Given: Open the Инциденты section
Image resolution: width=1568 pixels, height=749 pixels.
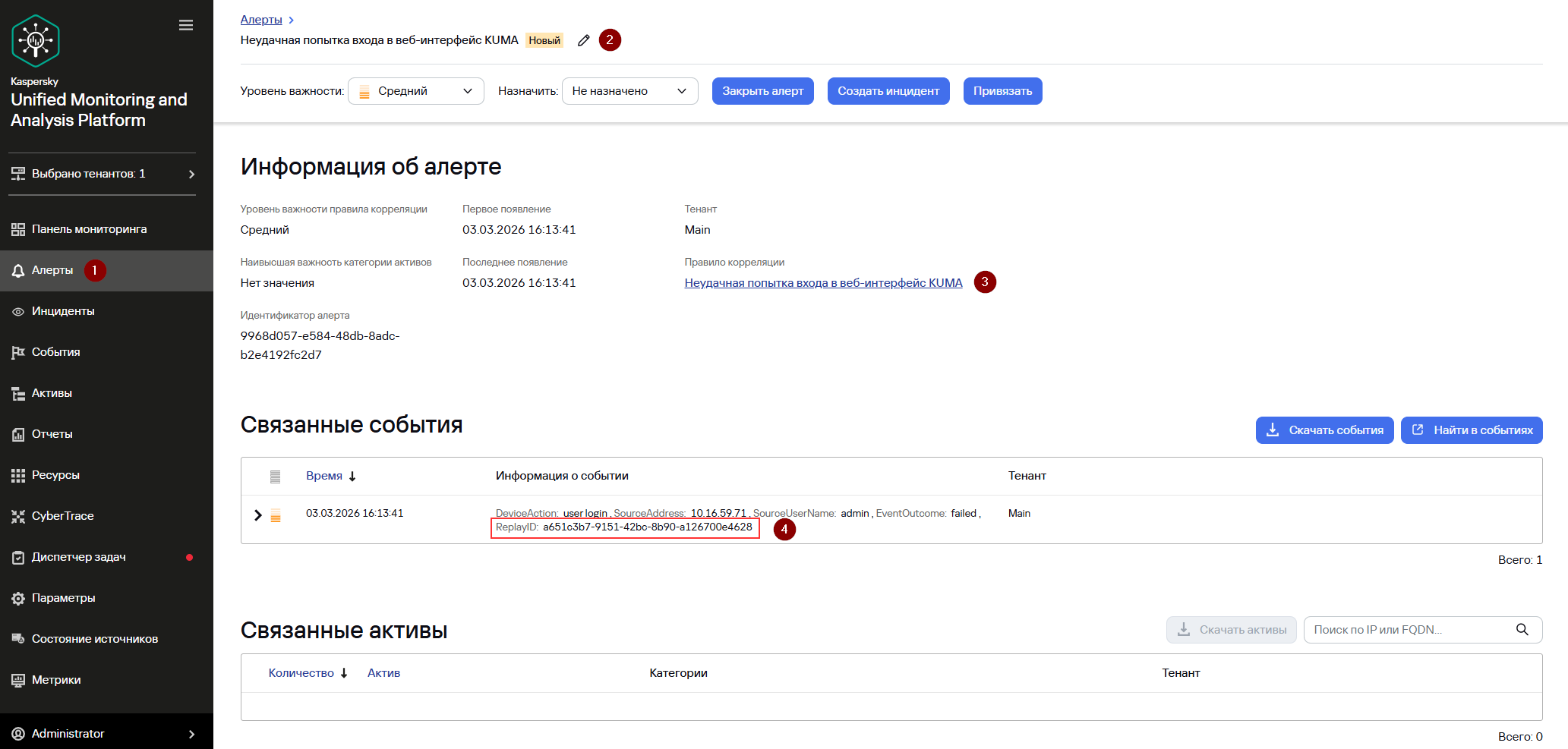Looking at the screenshot, I should [106, 312].
